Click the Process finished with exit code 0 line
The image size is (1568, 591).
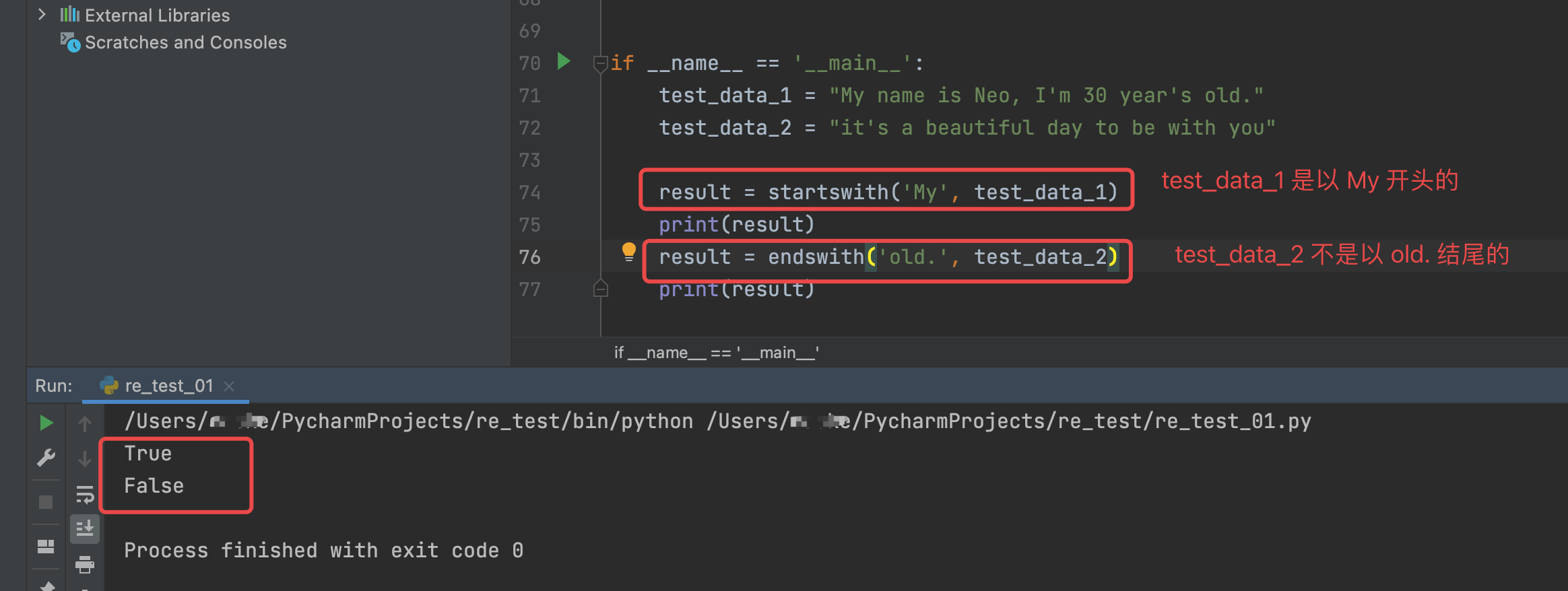pos(324,551)
